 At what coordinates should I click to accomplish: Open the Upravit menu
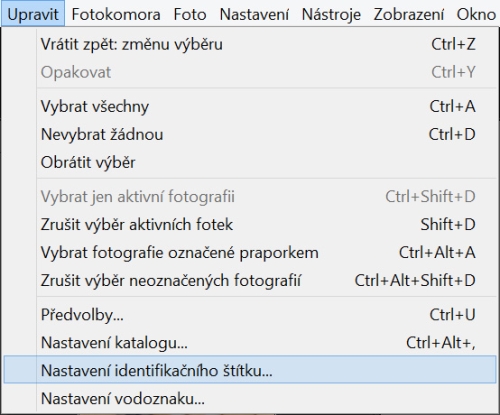click(33, 14)
